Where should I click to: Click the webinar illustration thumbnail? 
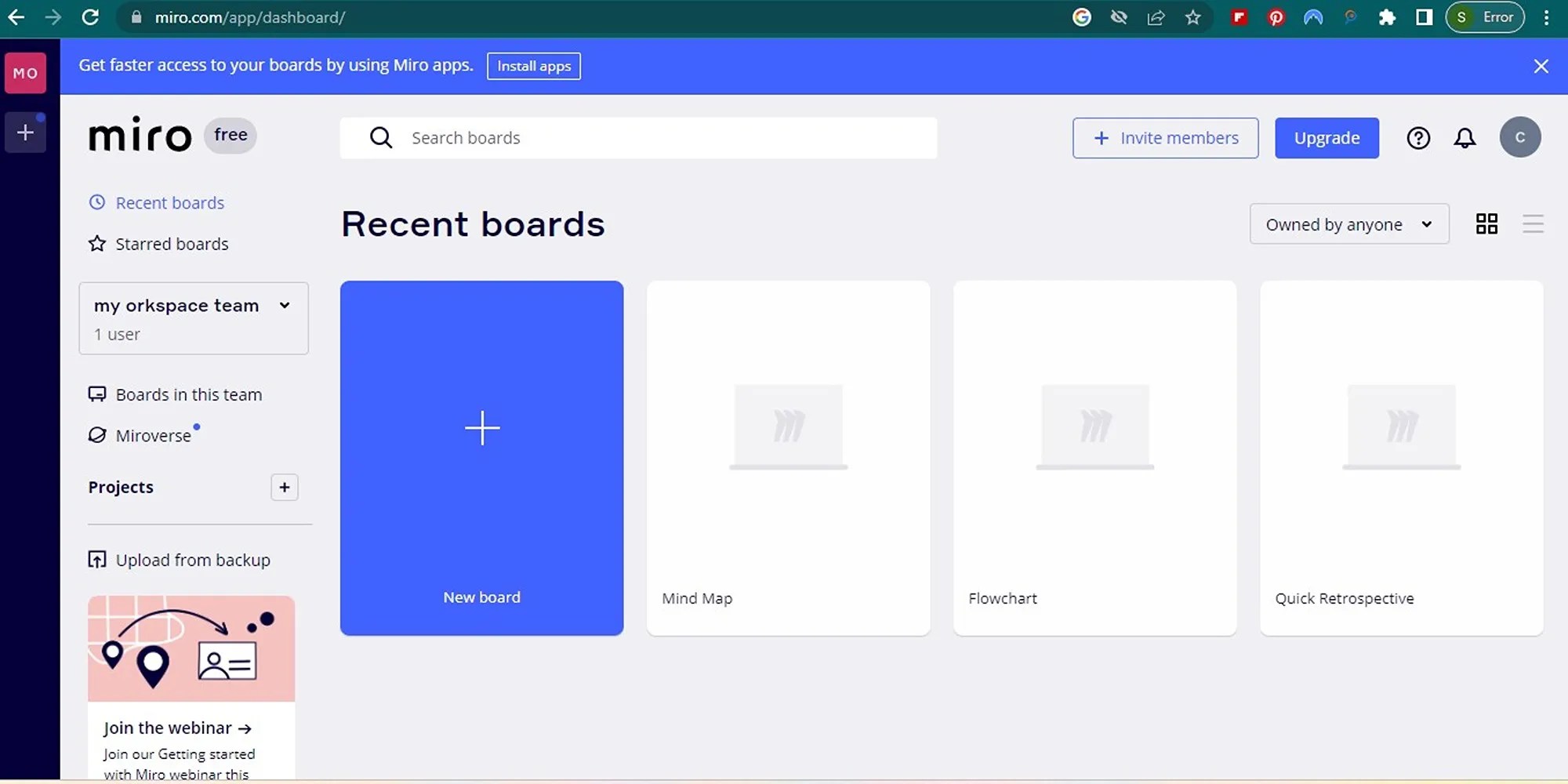(191, 648)
